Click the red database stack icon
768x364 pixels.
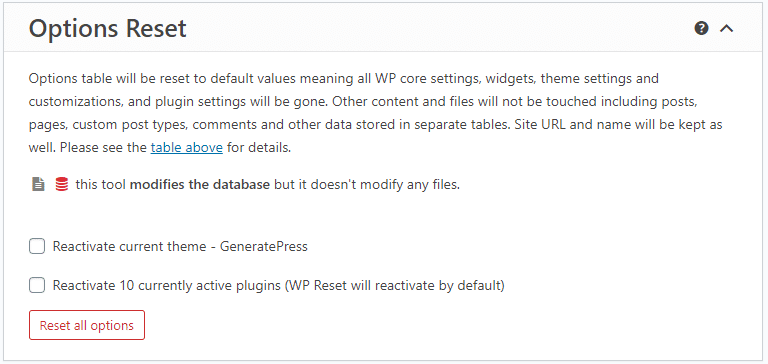coord(62,185)
